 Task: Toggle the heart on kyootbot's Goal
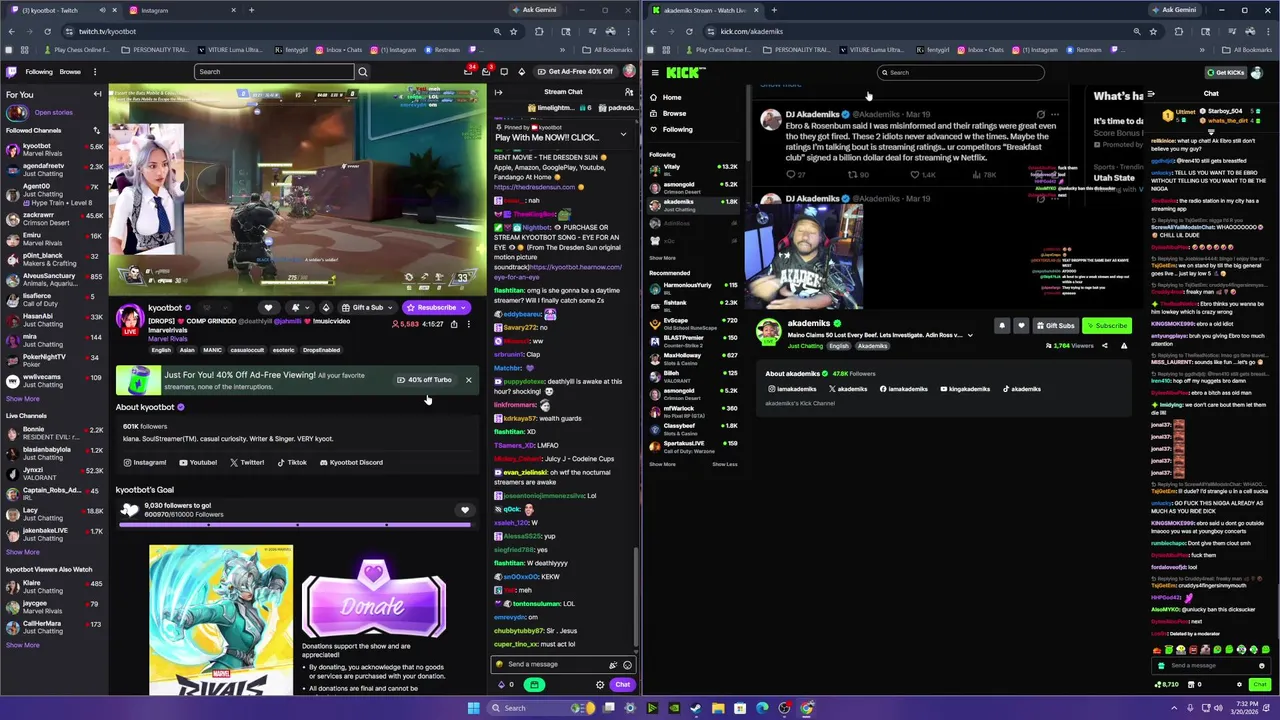(x=464, y=510)
